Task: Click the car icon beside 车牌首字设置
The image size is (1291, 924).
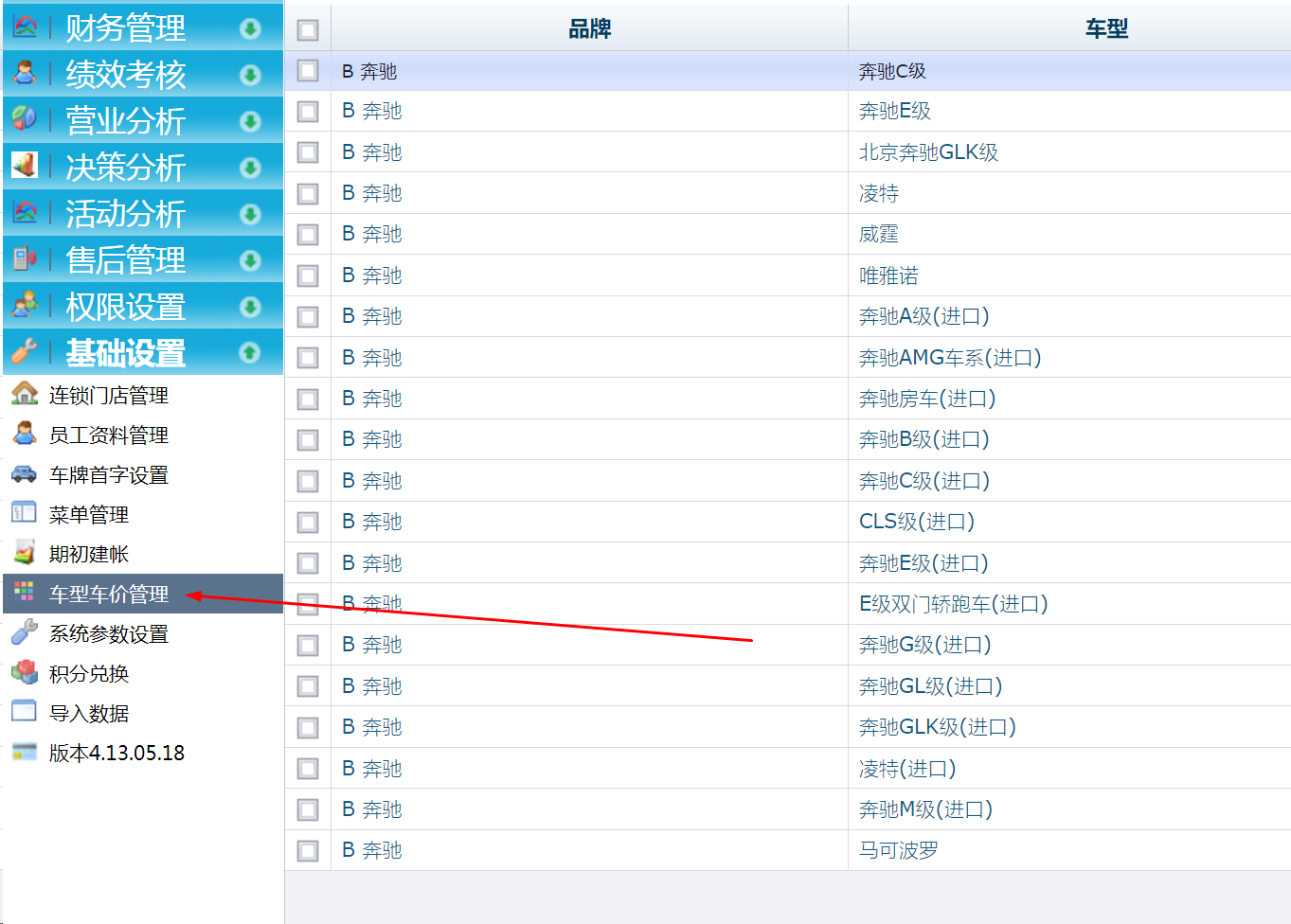Action: click(x=24, y=473)
